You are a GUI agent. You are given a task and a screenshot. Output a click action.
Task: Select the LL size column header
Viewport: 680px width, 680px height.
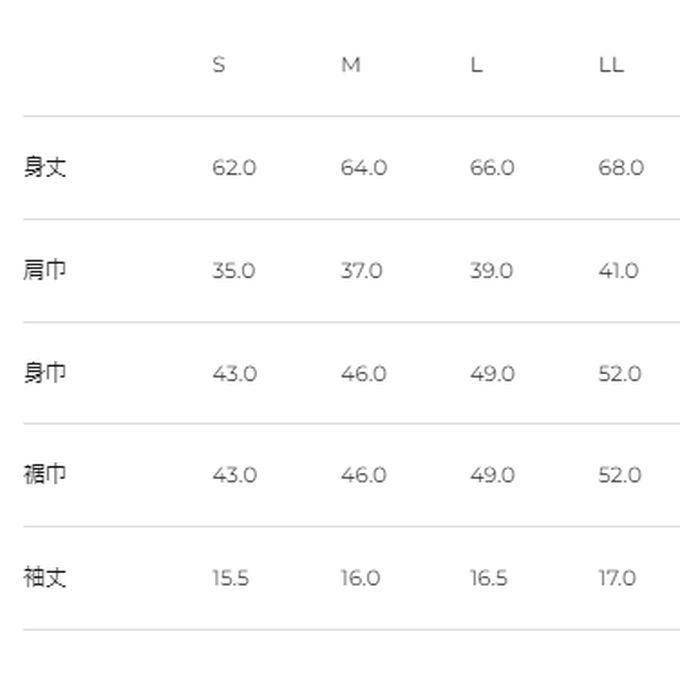611,65
